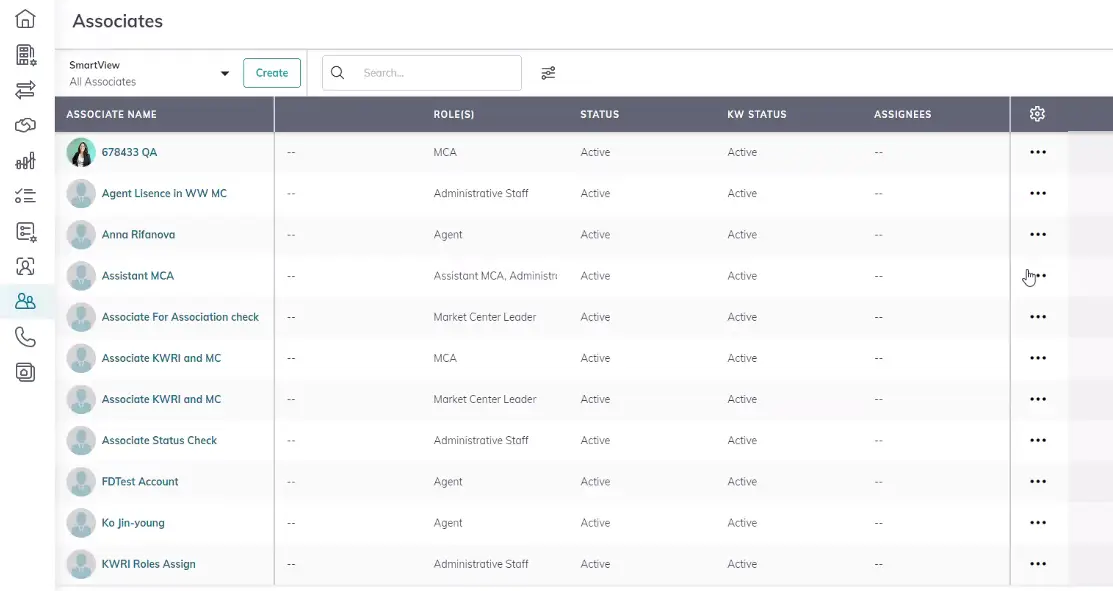Click 'Assistant MCA, Administr' role cell
The width and height of the screenshot is (1113, 591).
click(x=495, y=275)
